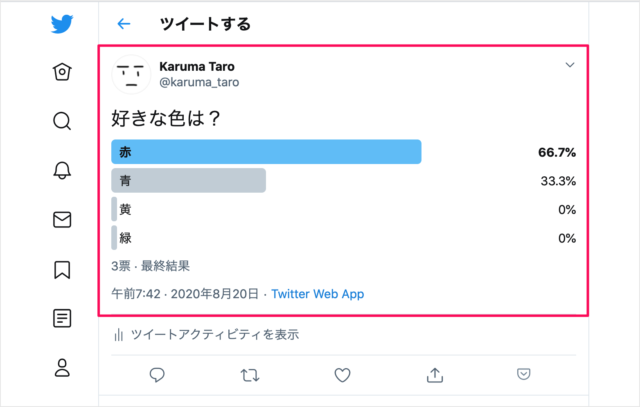Open the search icon in sidebar

62,121
